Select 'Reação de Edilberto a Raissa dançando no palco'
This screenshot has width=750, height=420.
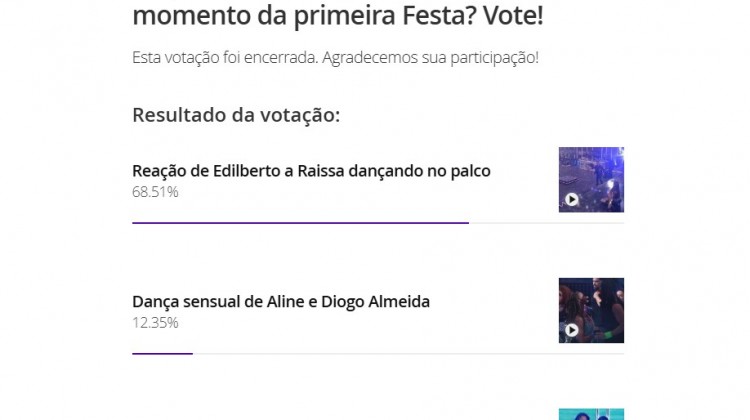311,171
